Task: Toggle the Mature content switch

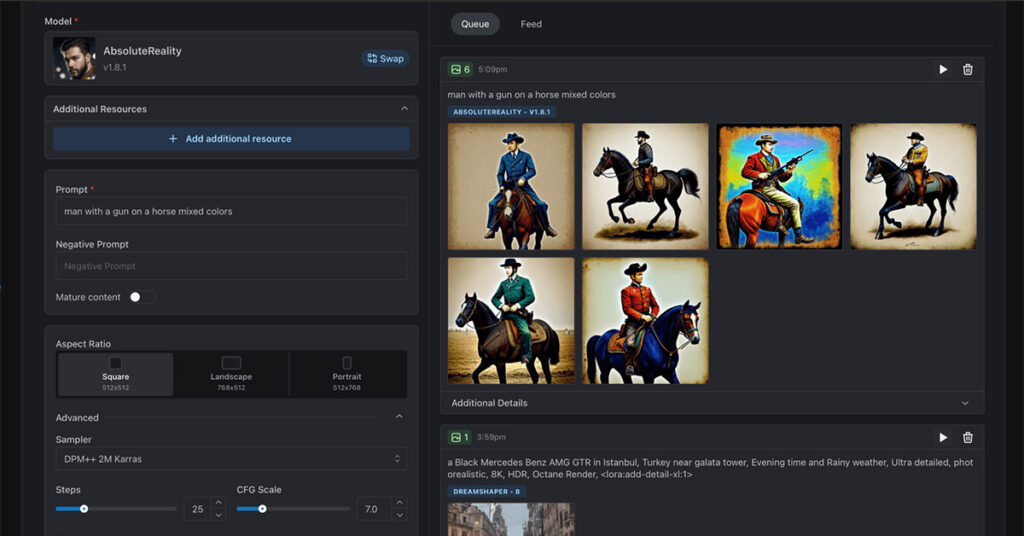Action: (142, 297)
